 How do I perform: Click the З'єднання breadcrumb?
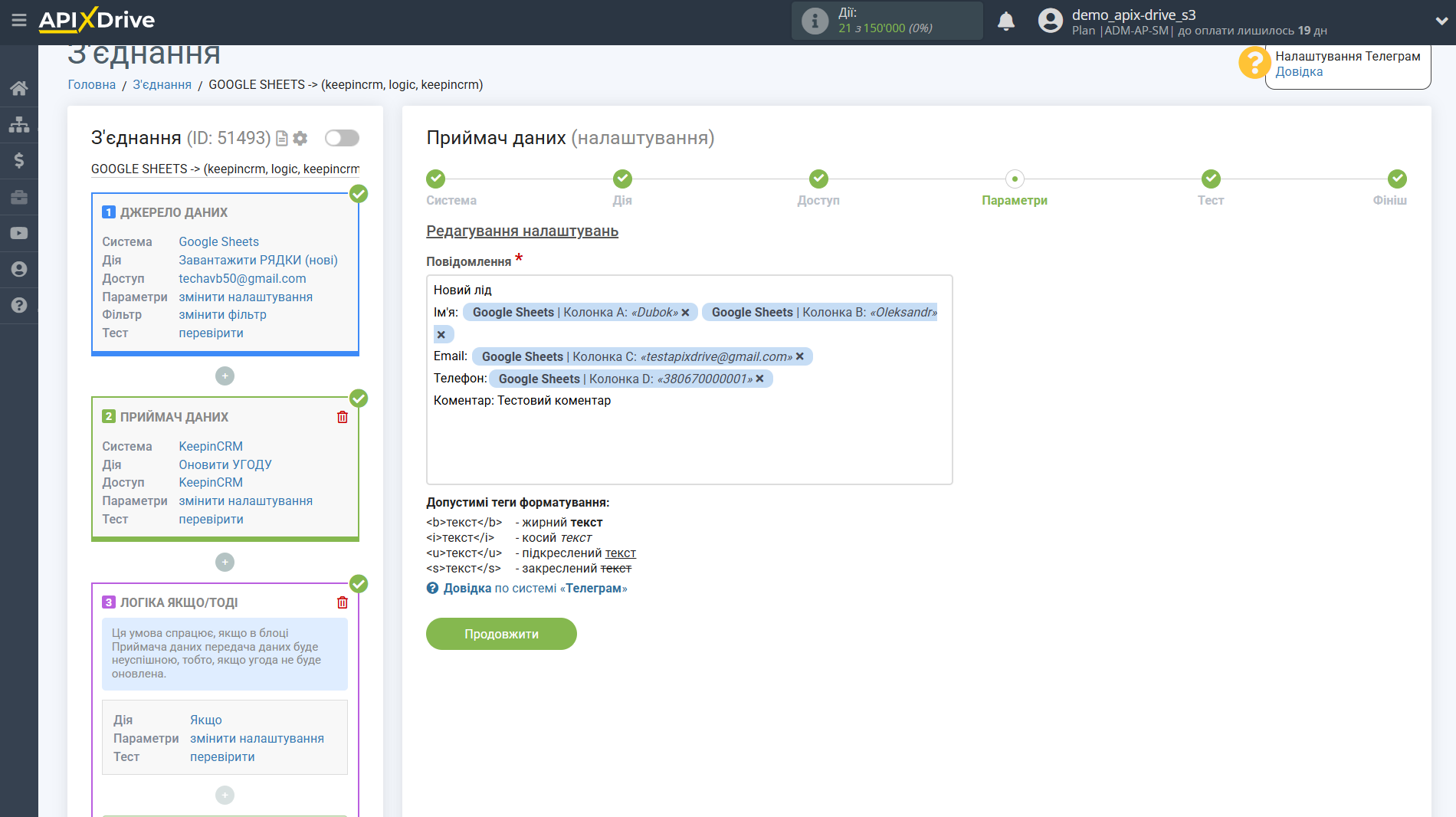click(x=162, y=85)
